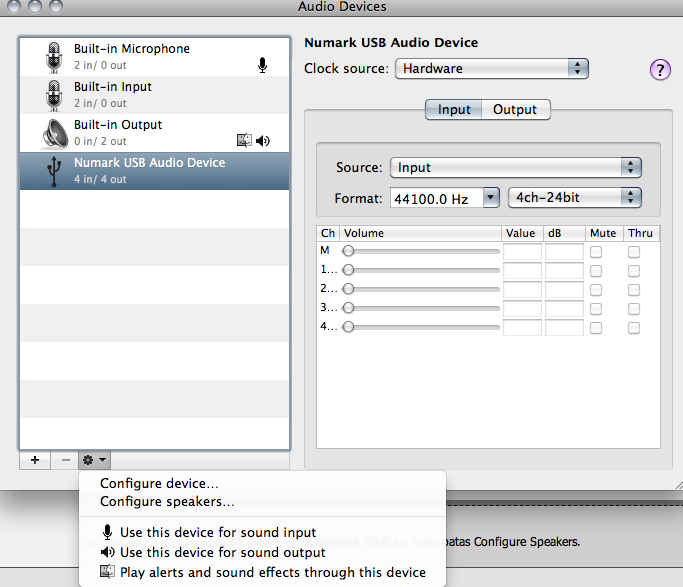The height and width of the screenshot is (587, 683).
Task: Open help with the purple question mark
Action: click(x=660, y=70)
